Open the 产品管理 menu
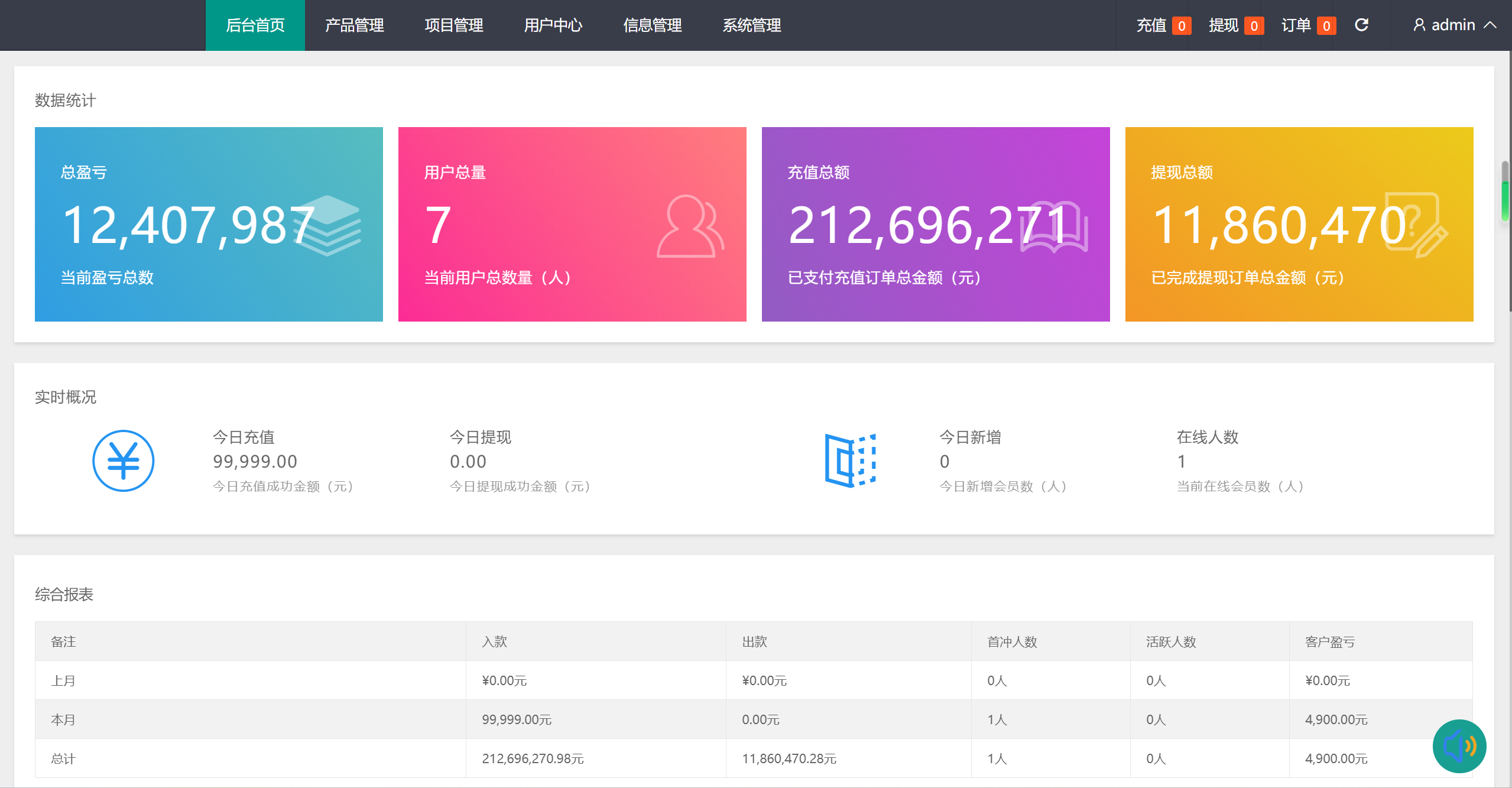Screen dimensions: 1512x788 (354, 25)
